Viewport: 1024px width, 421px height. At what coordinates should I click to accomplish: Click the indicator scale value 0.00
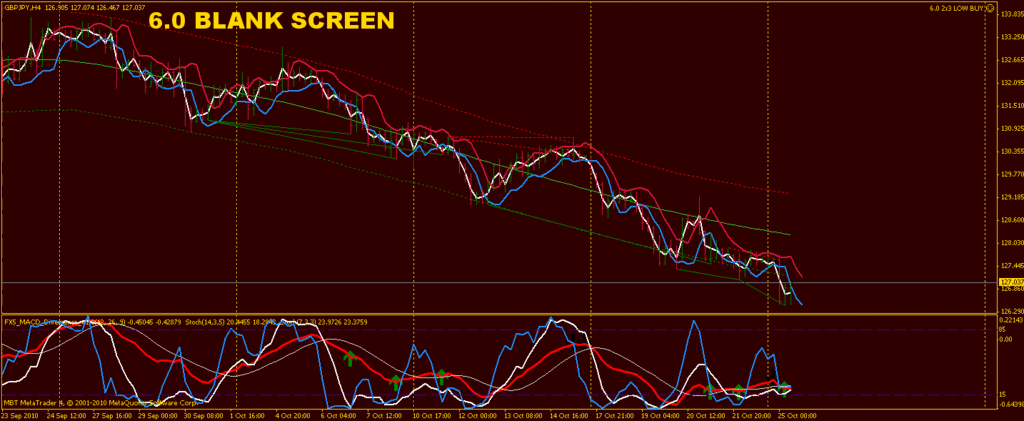tap(1006, 340)
